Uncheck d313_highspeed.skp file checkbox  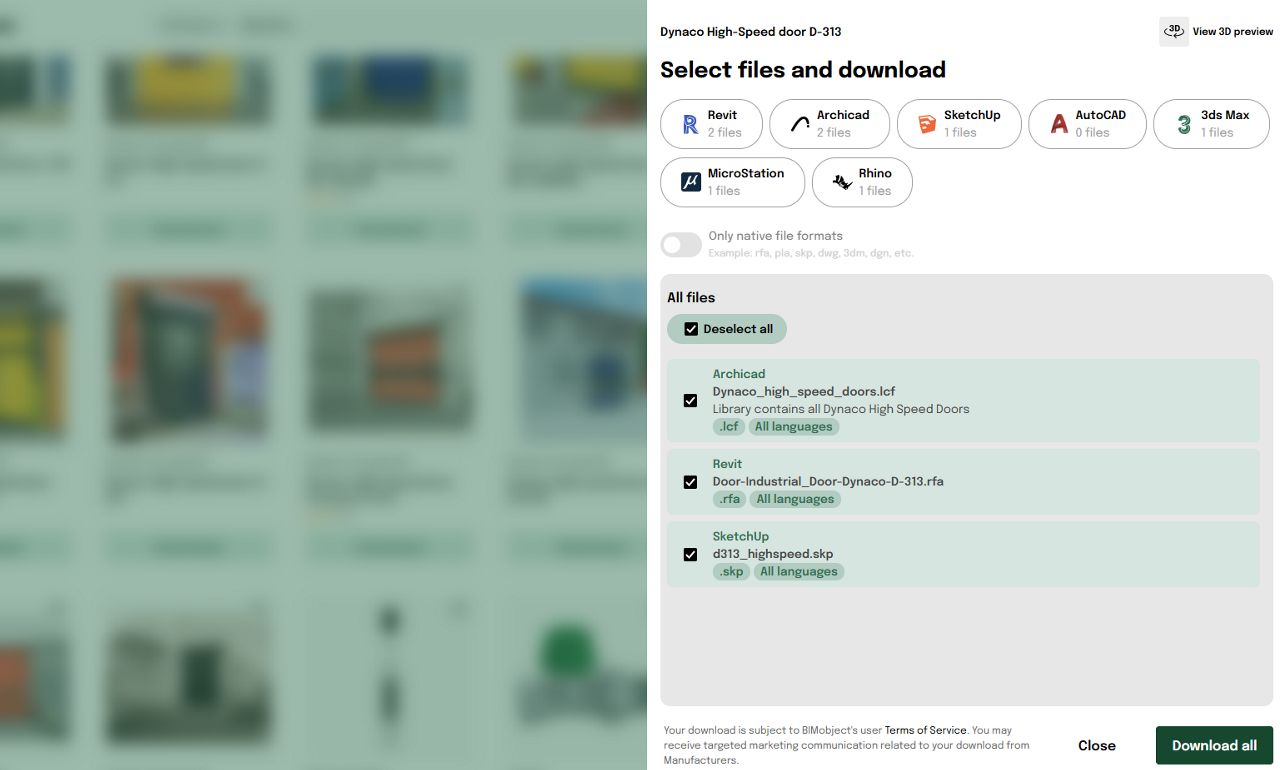690,554
